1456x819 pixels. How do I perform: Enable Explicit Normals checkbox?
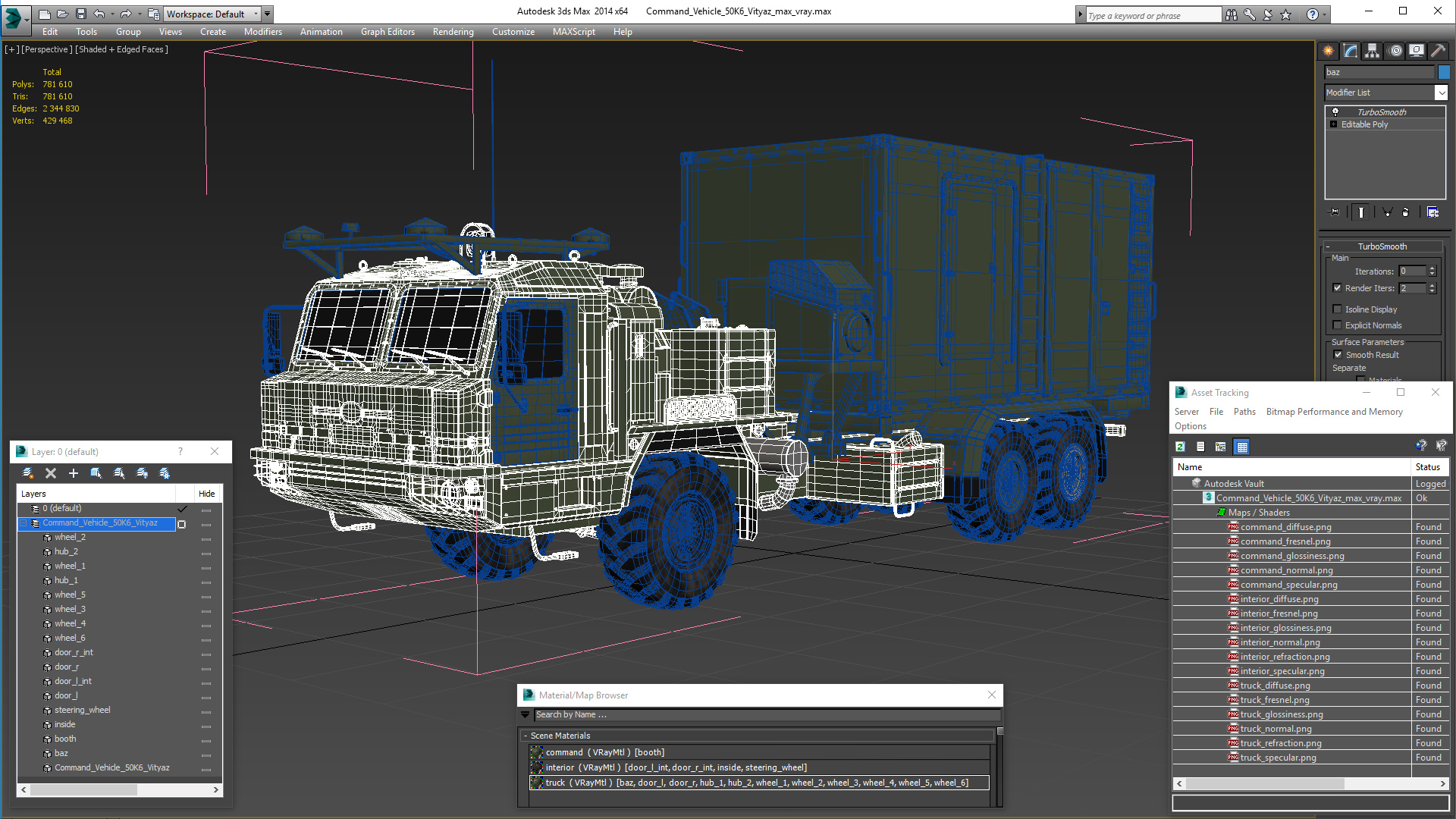pos(1337,325)
